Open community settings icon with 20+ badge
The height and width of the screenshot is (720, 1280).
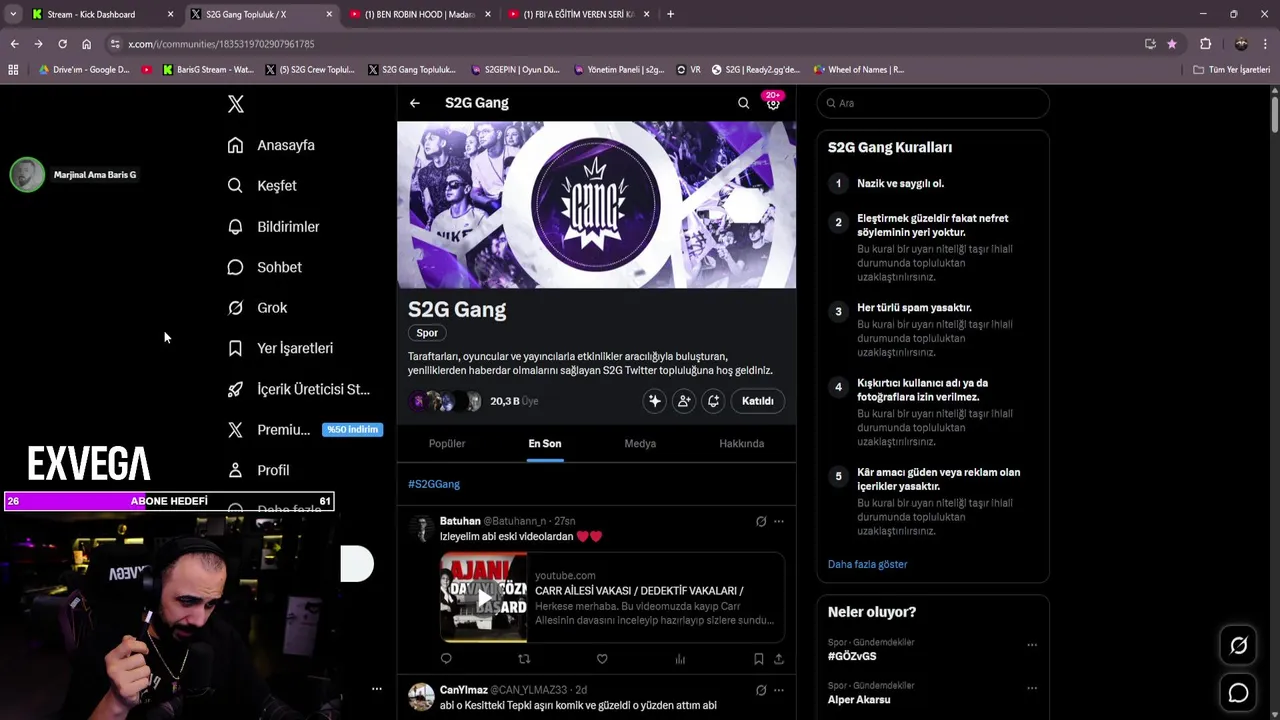(773, 102)
